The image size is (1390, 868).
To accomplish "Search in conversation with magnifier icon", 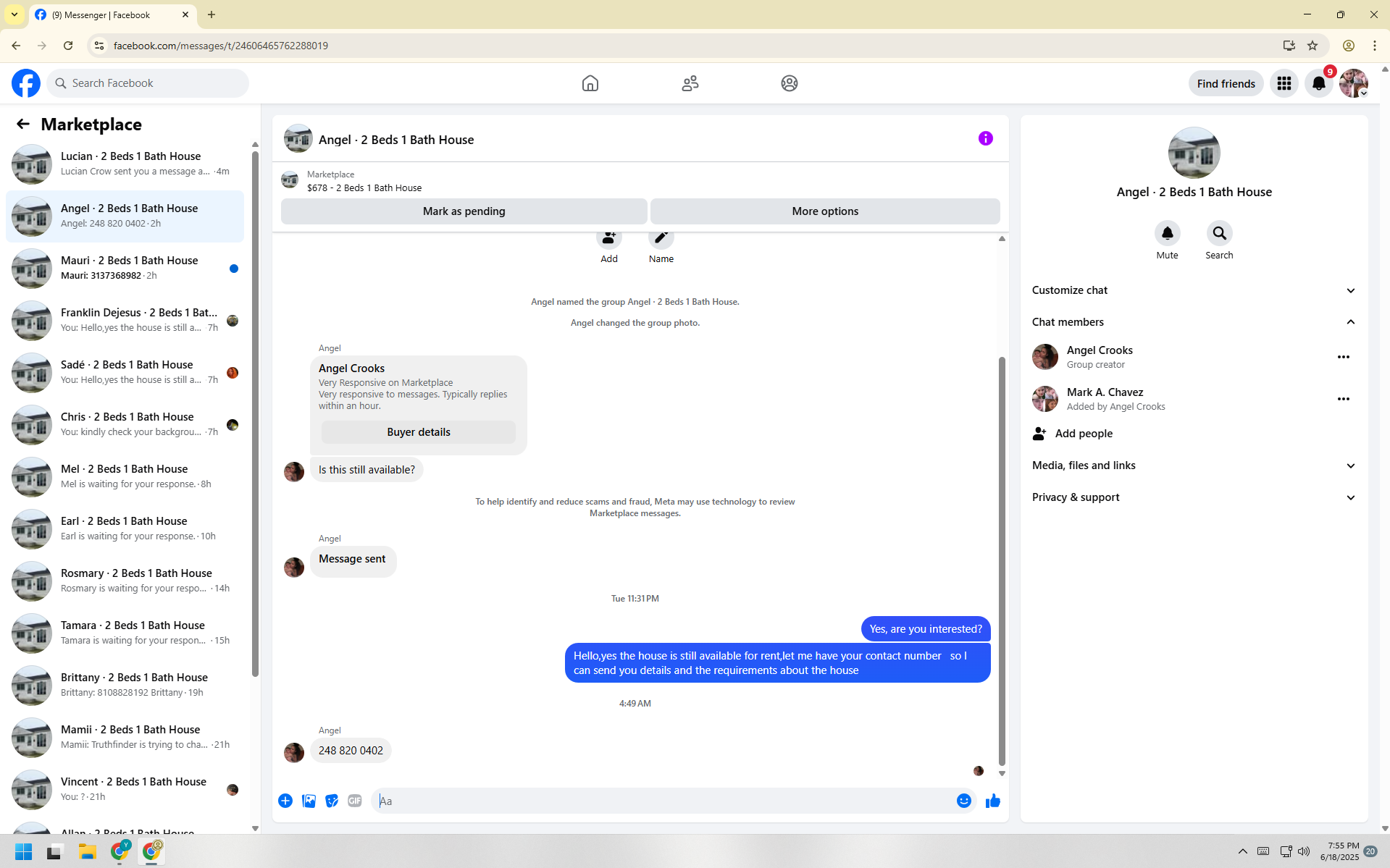I will click(x=1220, y=233).
